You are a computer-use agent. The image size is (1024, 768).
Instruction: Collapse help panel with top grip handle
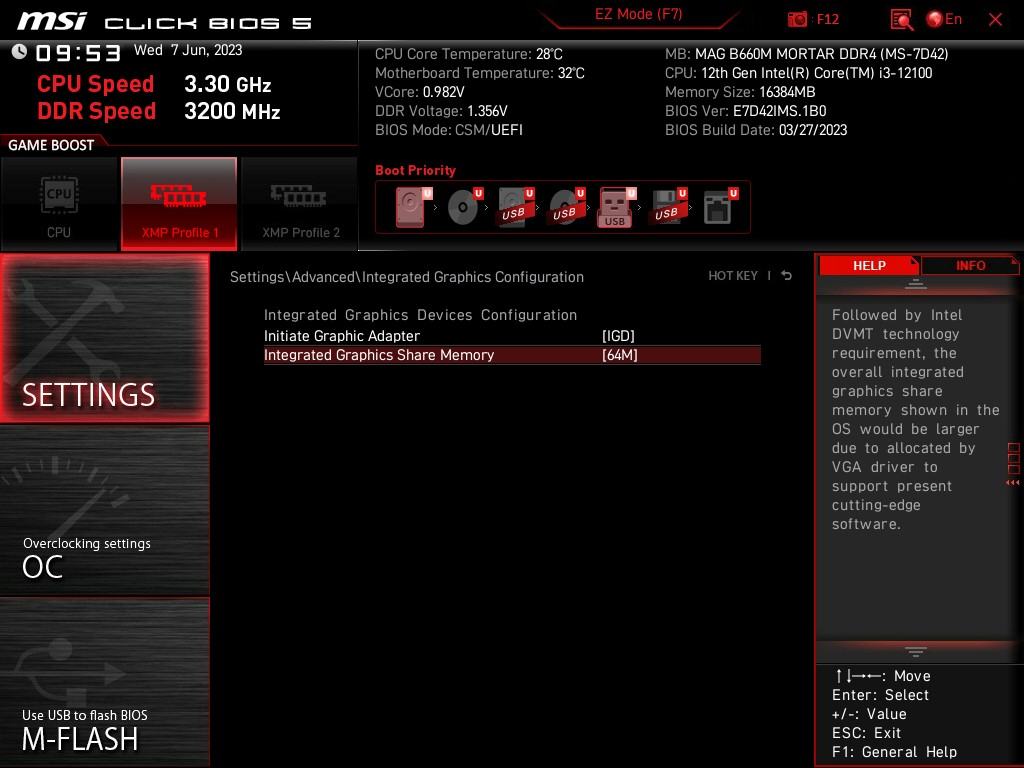tap(916, 283)
